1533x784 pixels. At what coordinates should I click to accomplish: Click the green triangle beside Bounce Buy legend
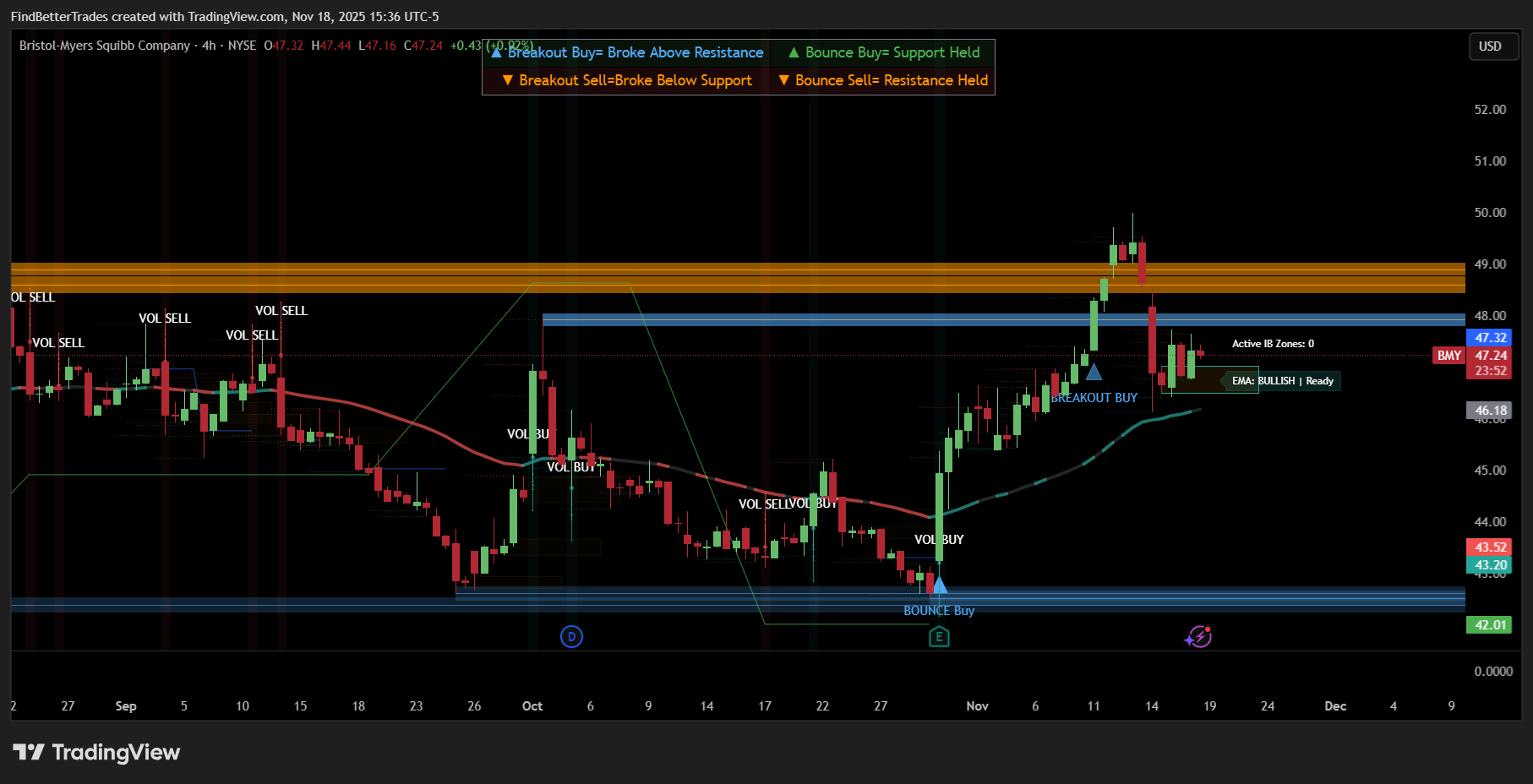[794, 52]
